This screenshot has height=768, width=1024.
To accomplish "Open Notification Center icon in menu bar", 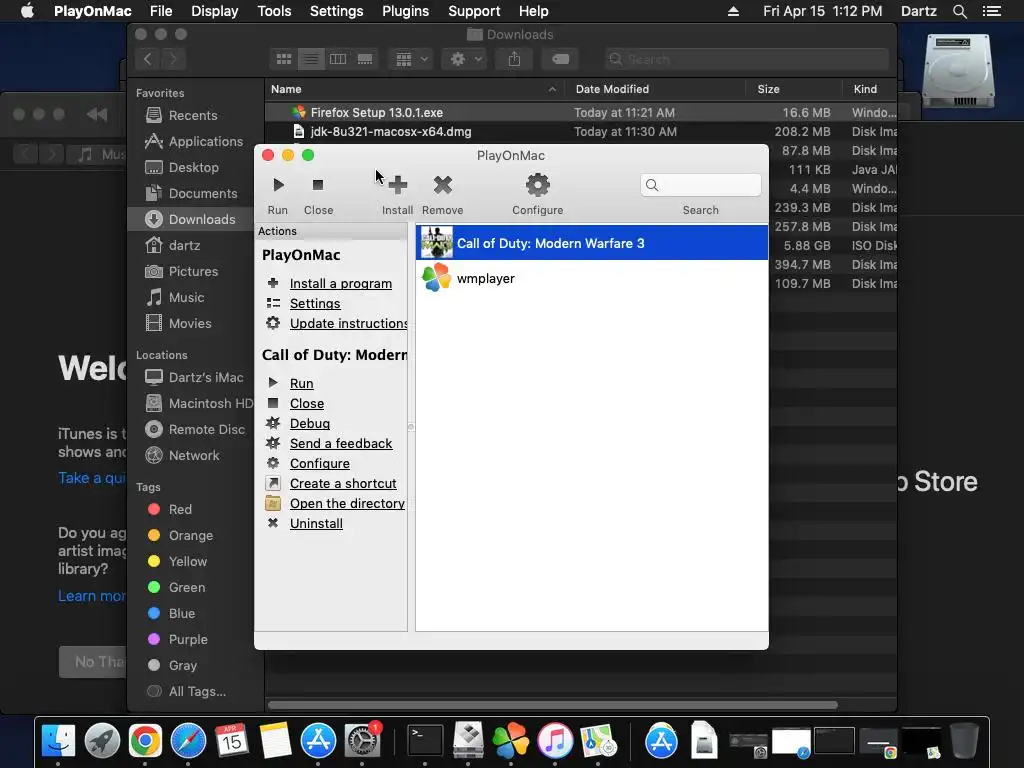I will click(x=992, y=11).
